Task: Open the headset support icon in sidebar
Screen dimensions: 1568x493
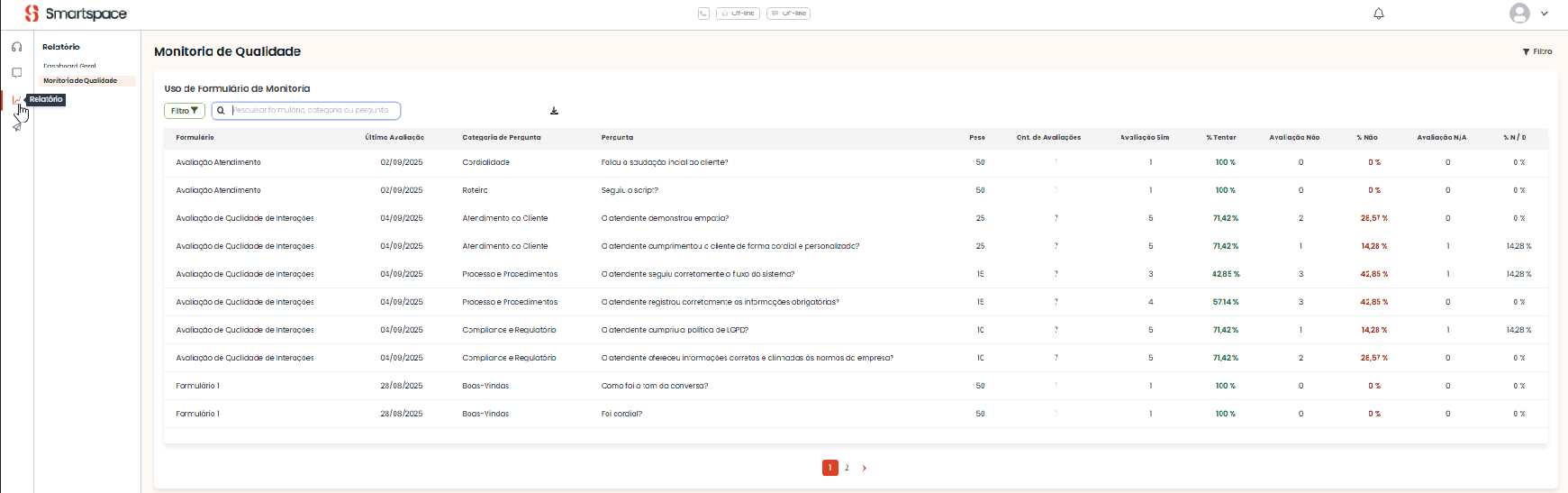Action: [17, 47]
